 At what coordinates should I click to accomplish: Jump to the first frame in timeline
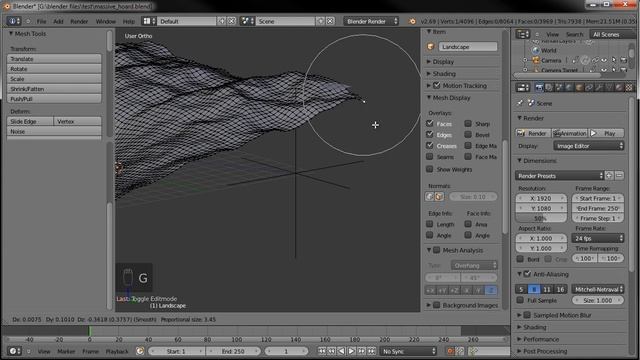322,351
